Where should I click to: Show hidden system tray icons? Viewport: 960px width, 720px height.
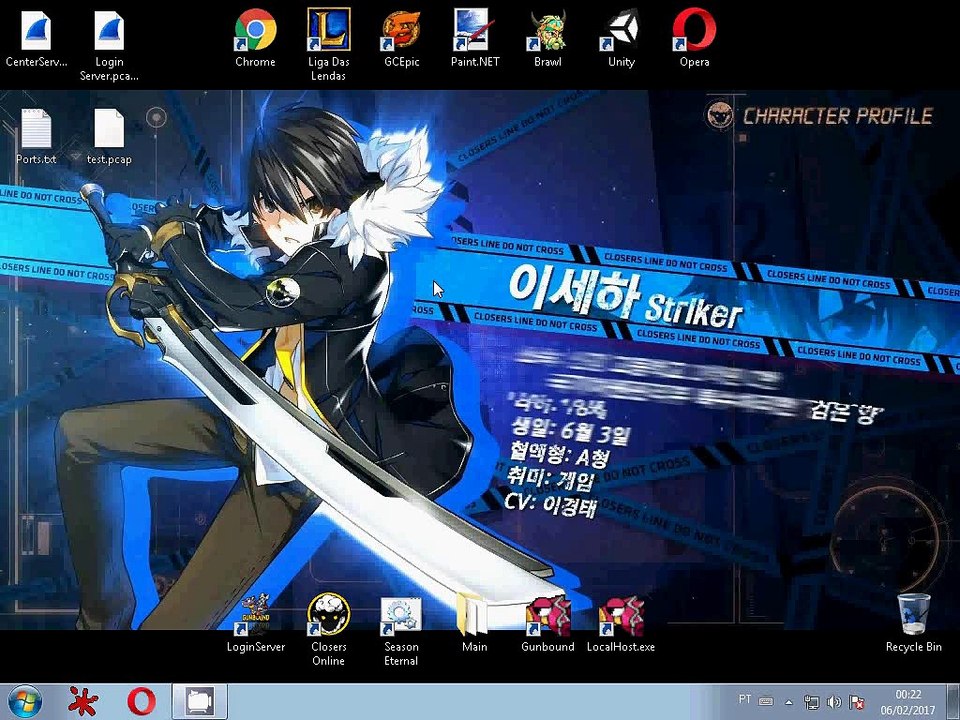coord(789,702)
